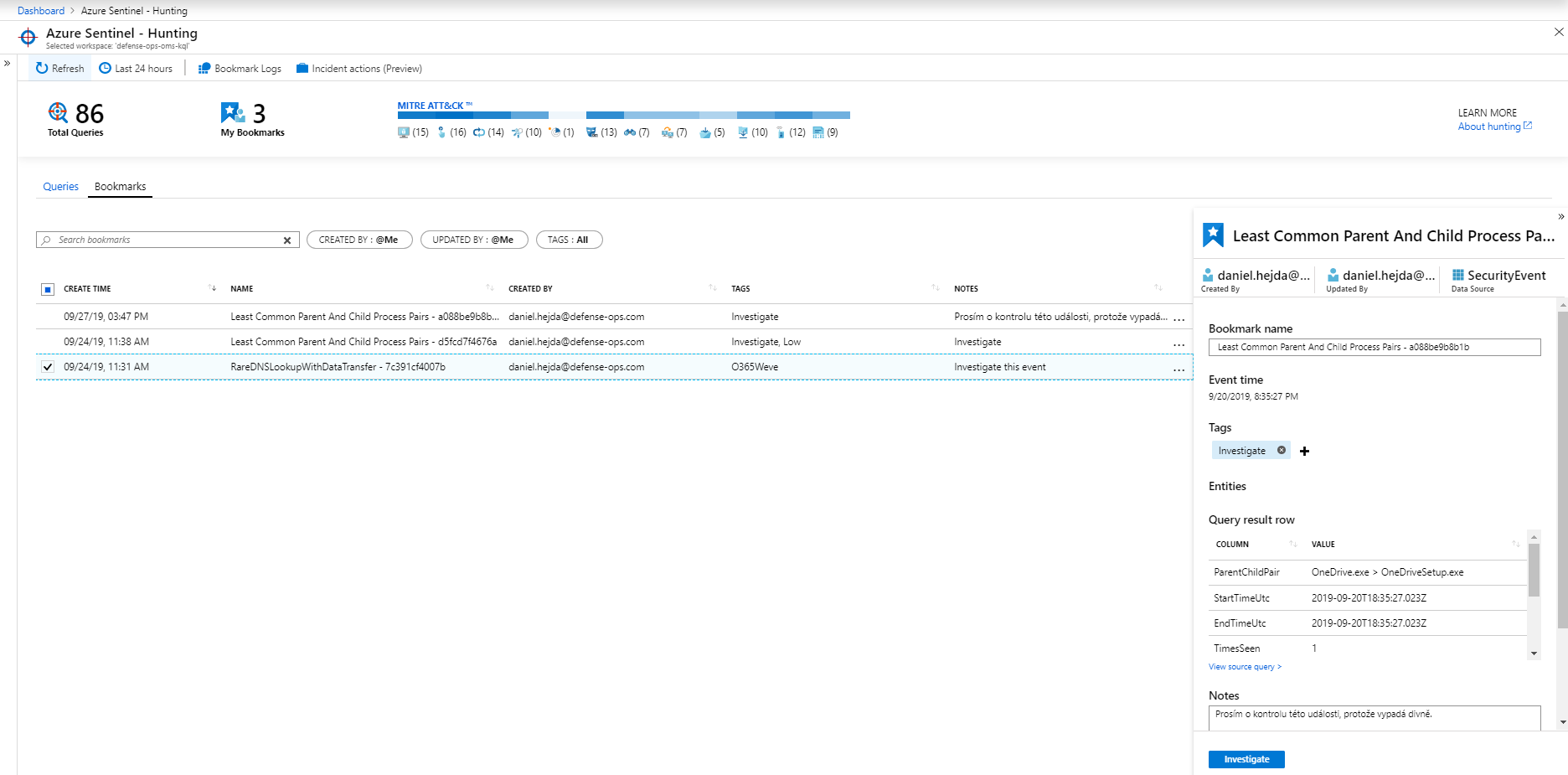The image size is (1568, 775).
Task: Clear the bookmark search with X
Action: [287, 240]
